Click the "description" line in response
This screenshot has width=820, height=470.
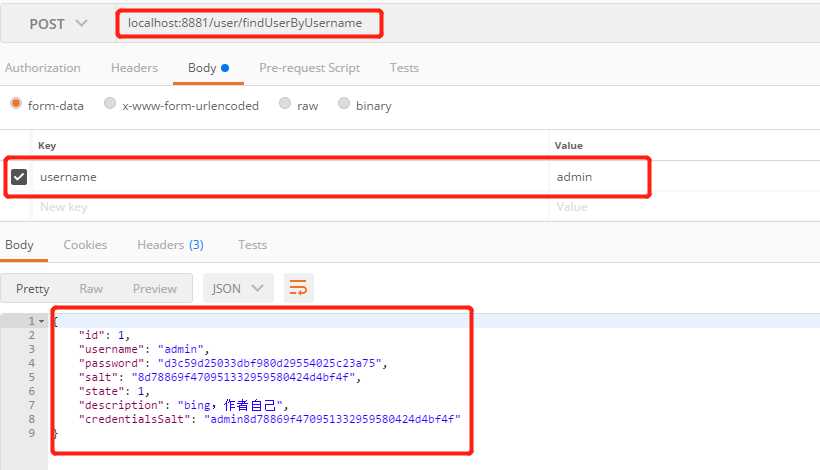pos(183,405)
